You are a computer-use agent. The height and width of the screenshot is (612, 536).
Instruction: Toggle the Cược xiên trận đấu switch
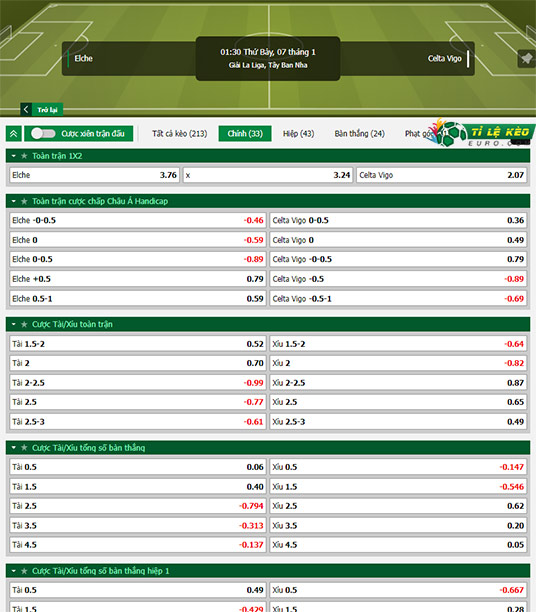point(43,133)
